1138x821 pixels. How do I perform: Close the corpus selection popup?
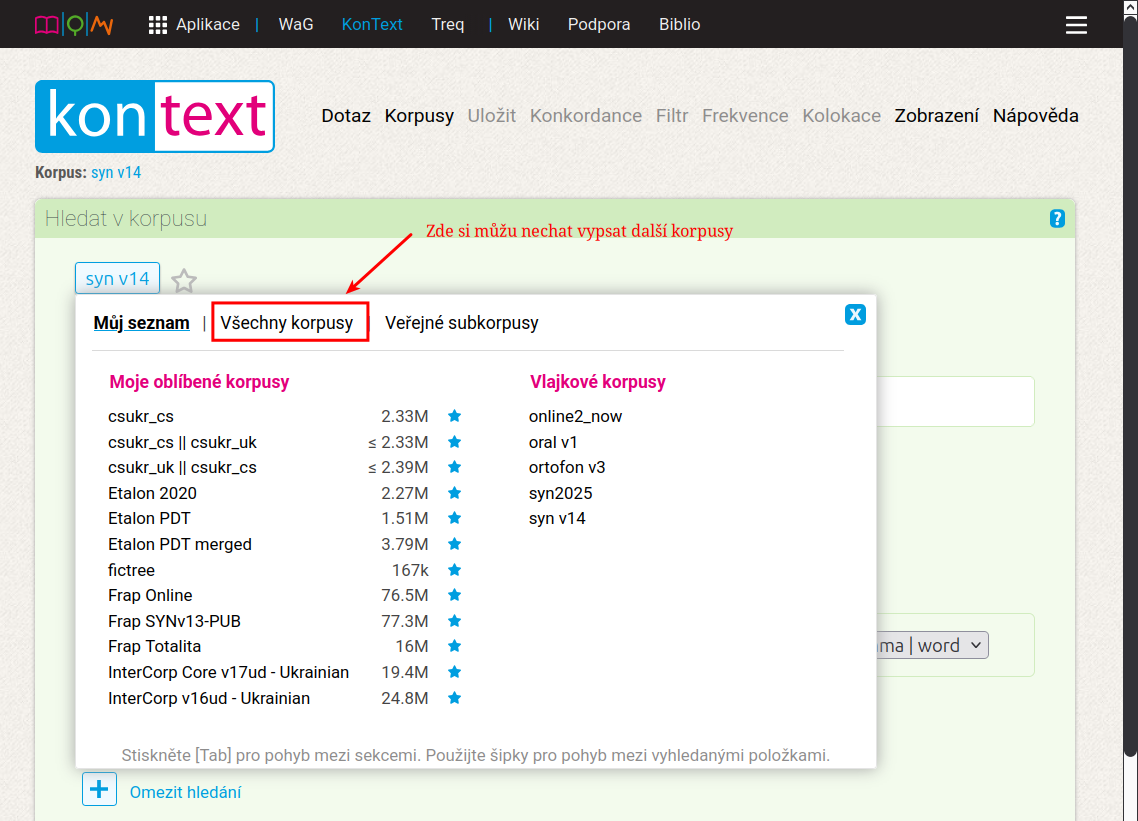point(855,315)
